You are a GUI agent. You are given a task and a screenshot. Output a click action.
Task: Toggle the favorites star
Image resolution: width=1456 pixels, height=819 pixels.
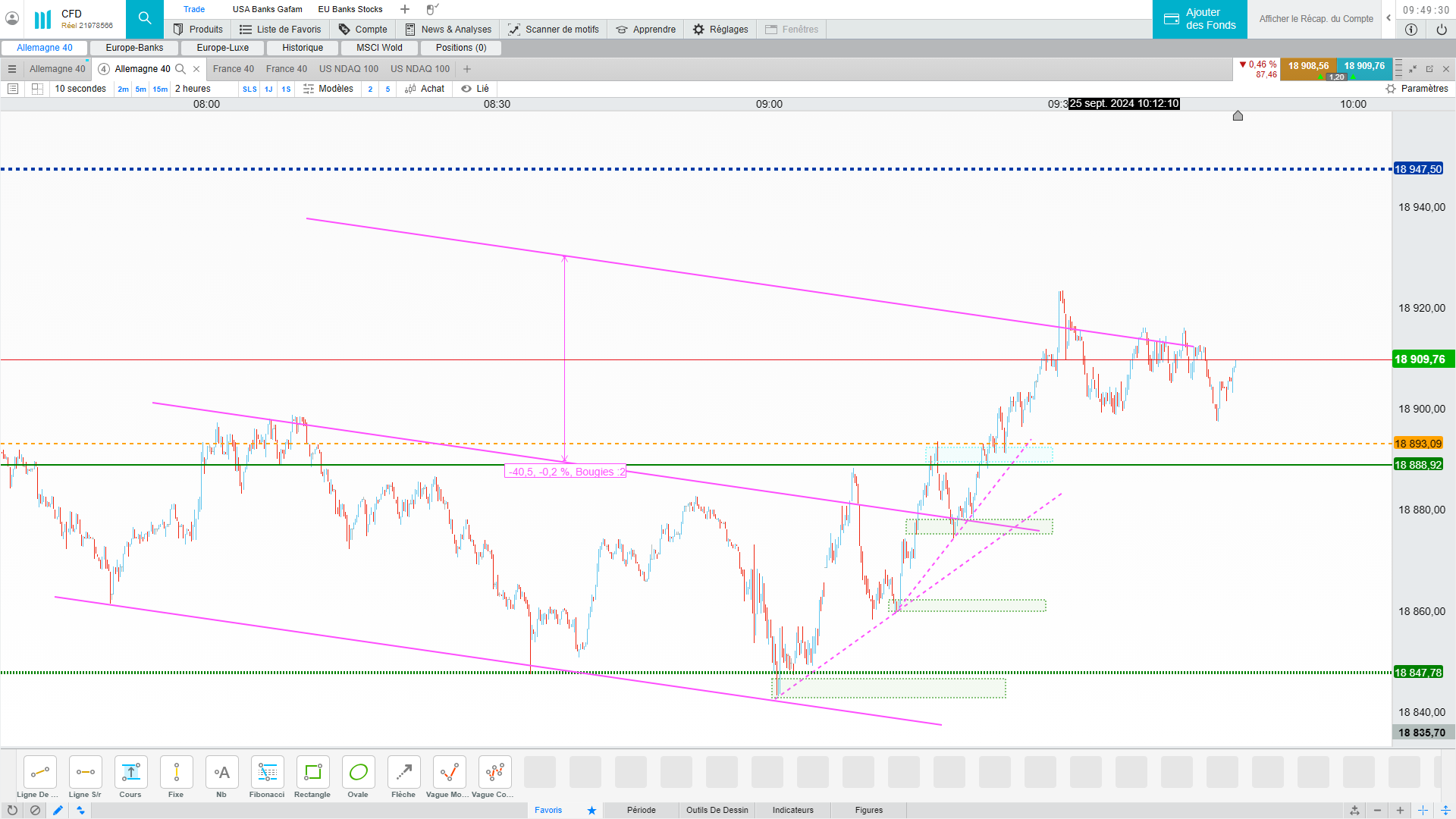[591, 810]
